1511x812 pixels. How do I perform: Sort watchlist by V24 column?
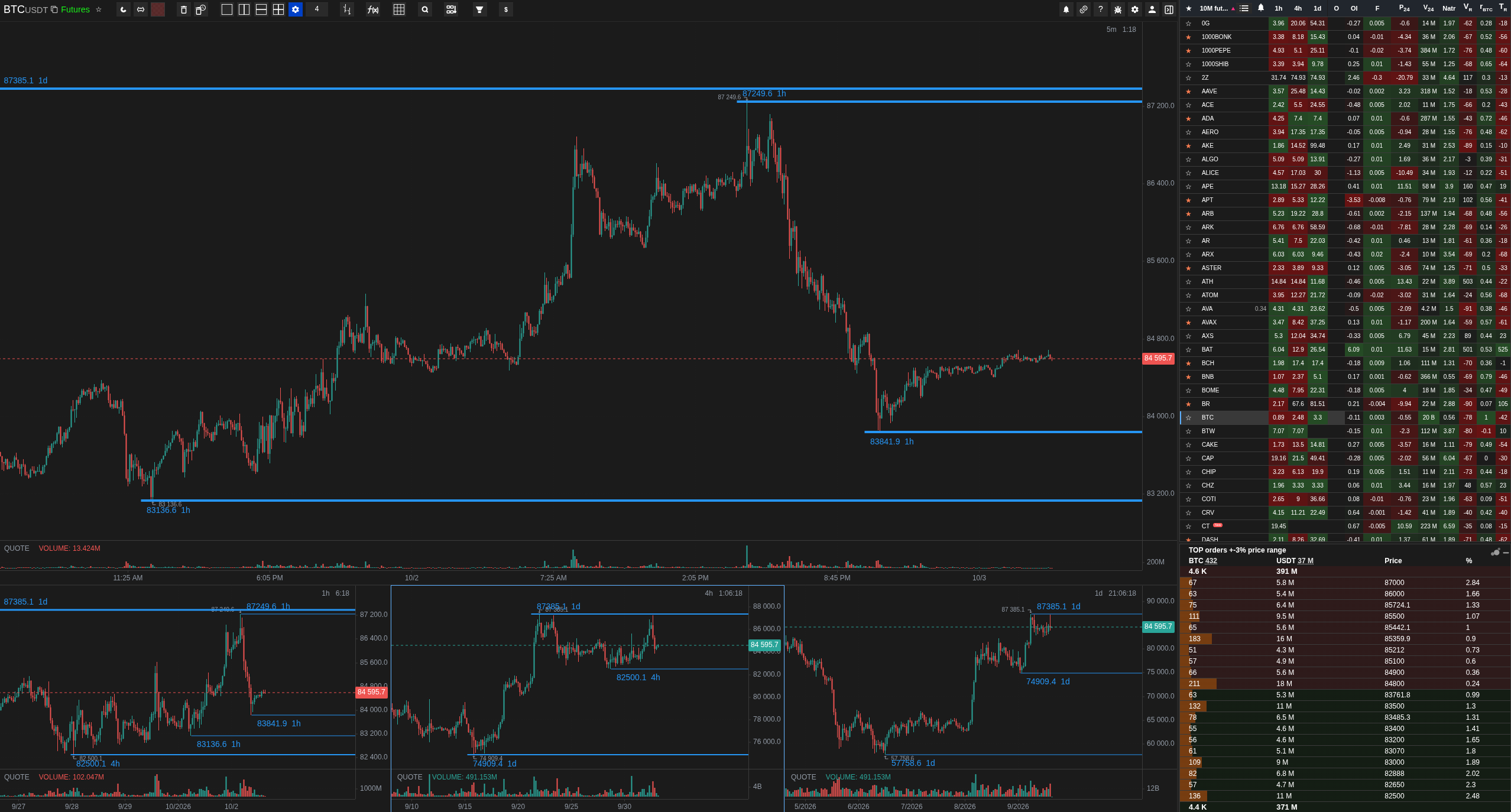point(1429,8)
